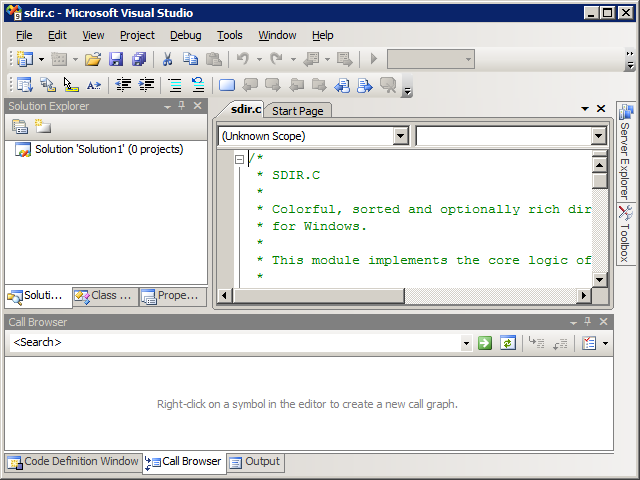Go to previous bookmark in document
This screenshot has height=480, width=640.
tap(342, 85)
